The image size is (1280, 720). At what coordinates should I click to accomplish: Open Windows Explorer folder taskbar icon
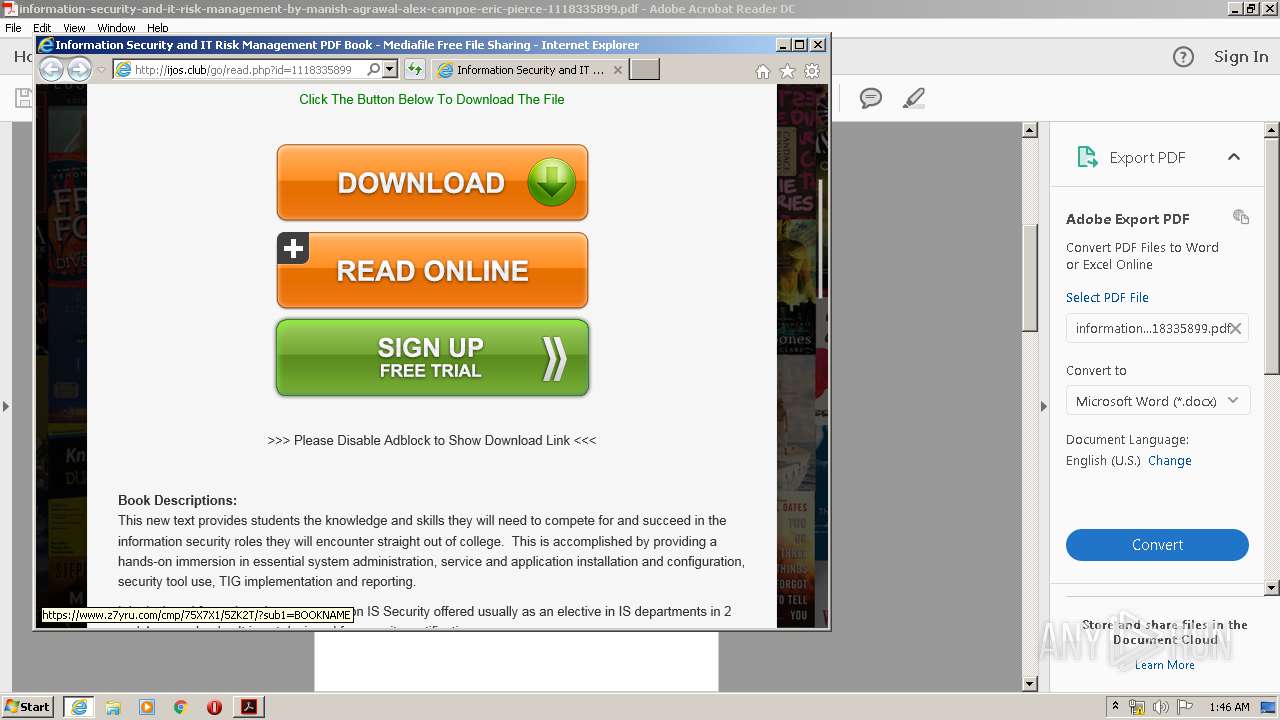pyautogui.click(x=113, y=707)
